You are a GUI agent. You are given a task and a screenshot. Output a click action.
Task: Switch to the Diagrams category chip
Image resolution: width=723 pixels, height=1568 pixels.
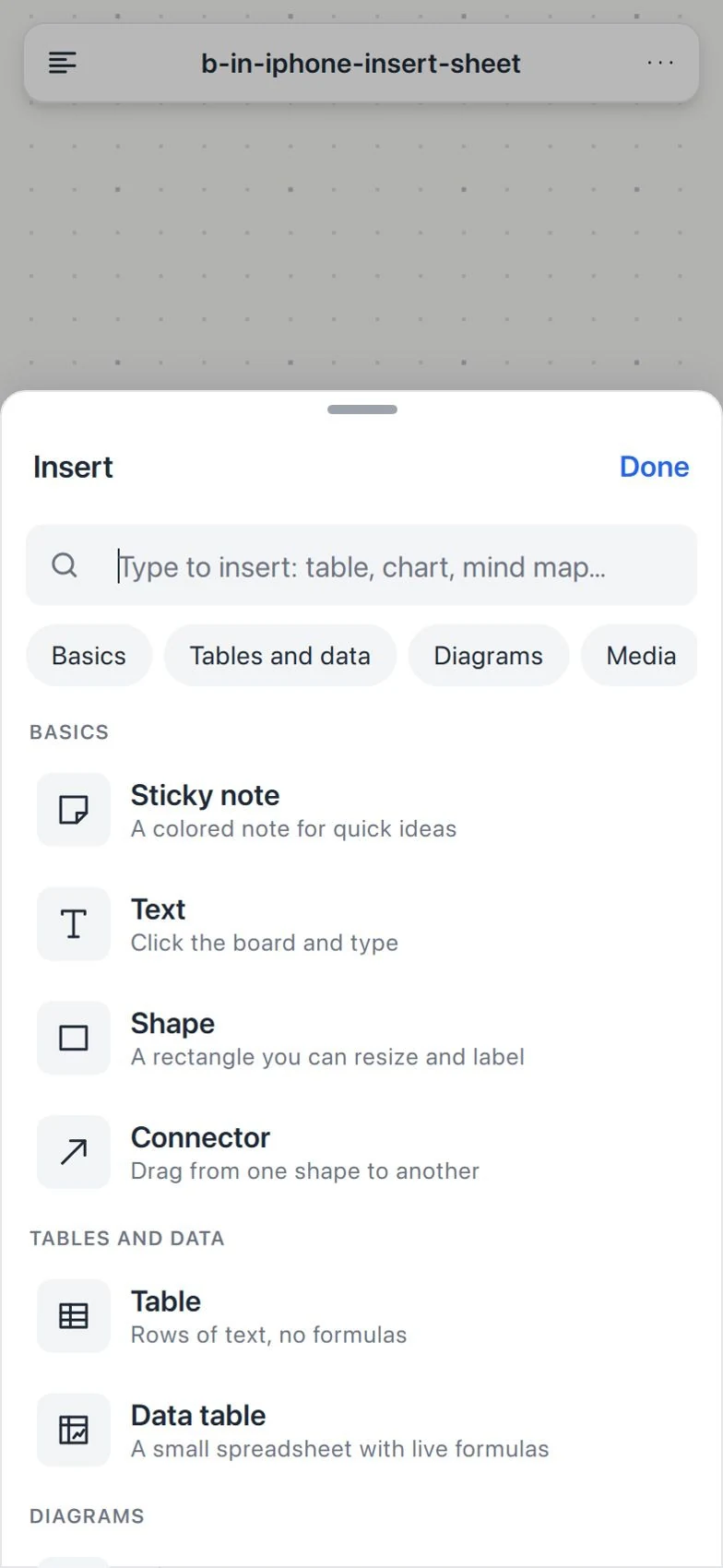pos(489,656)
